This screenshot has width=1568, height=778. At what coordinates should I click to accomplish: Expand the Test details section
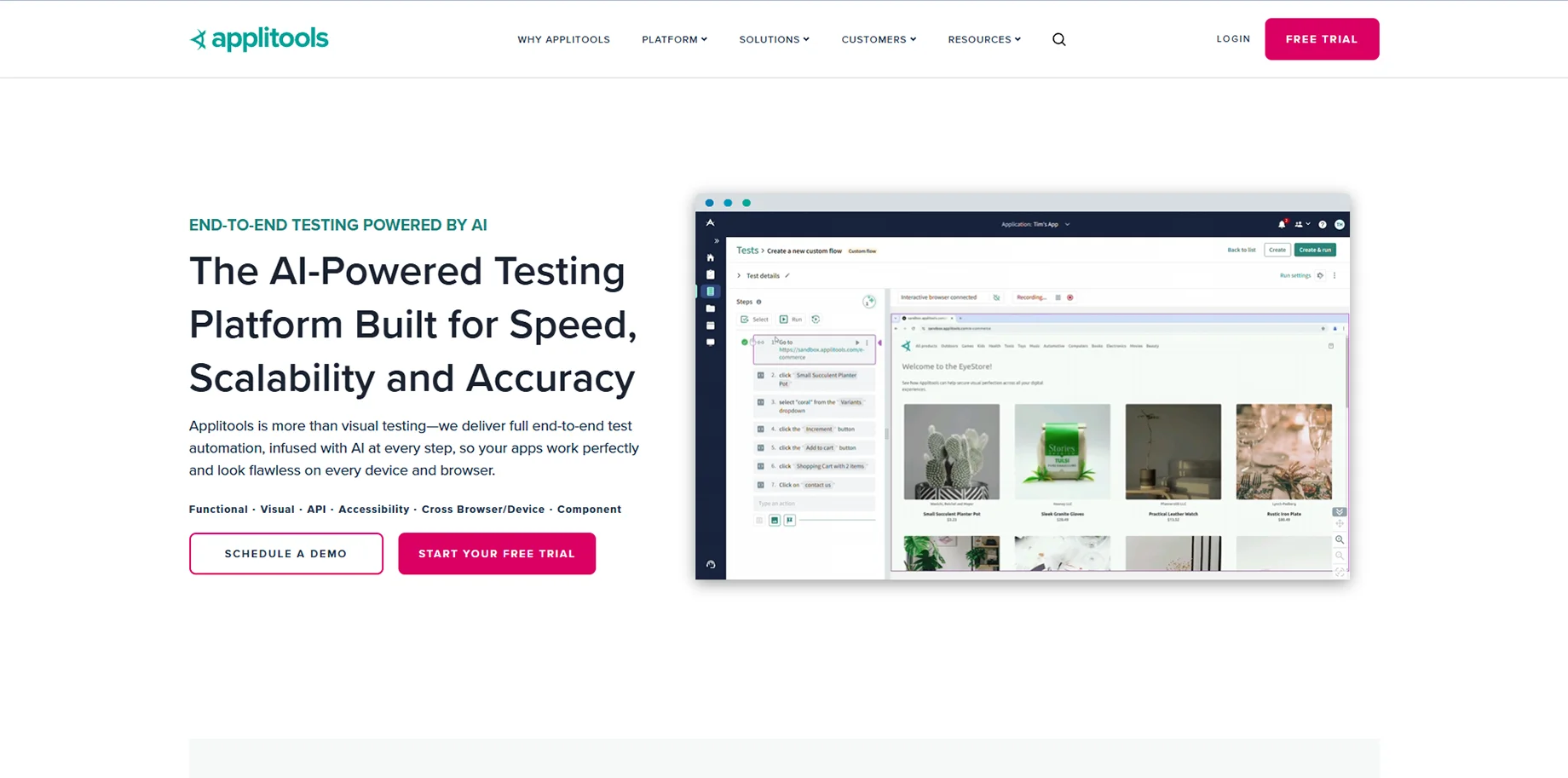(x=739, y=276)
